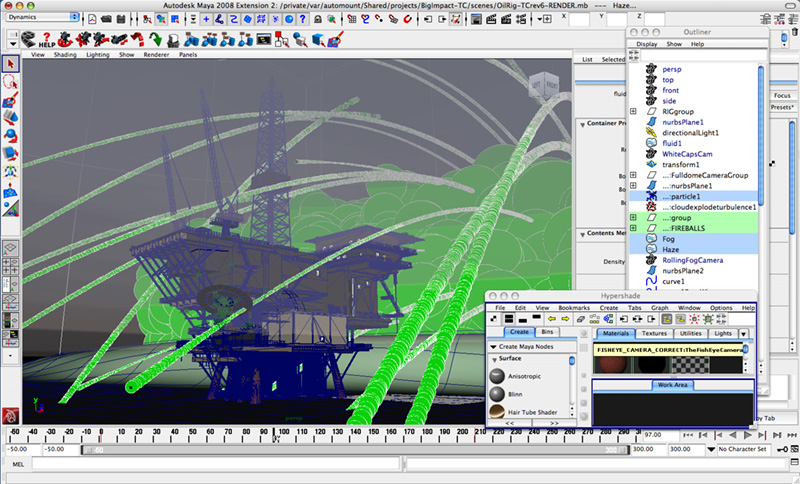The width and height of the screenshot is (800, 484).
Task: Toggle the blue question mark selection mask
Action: [303, 19]
